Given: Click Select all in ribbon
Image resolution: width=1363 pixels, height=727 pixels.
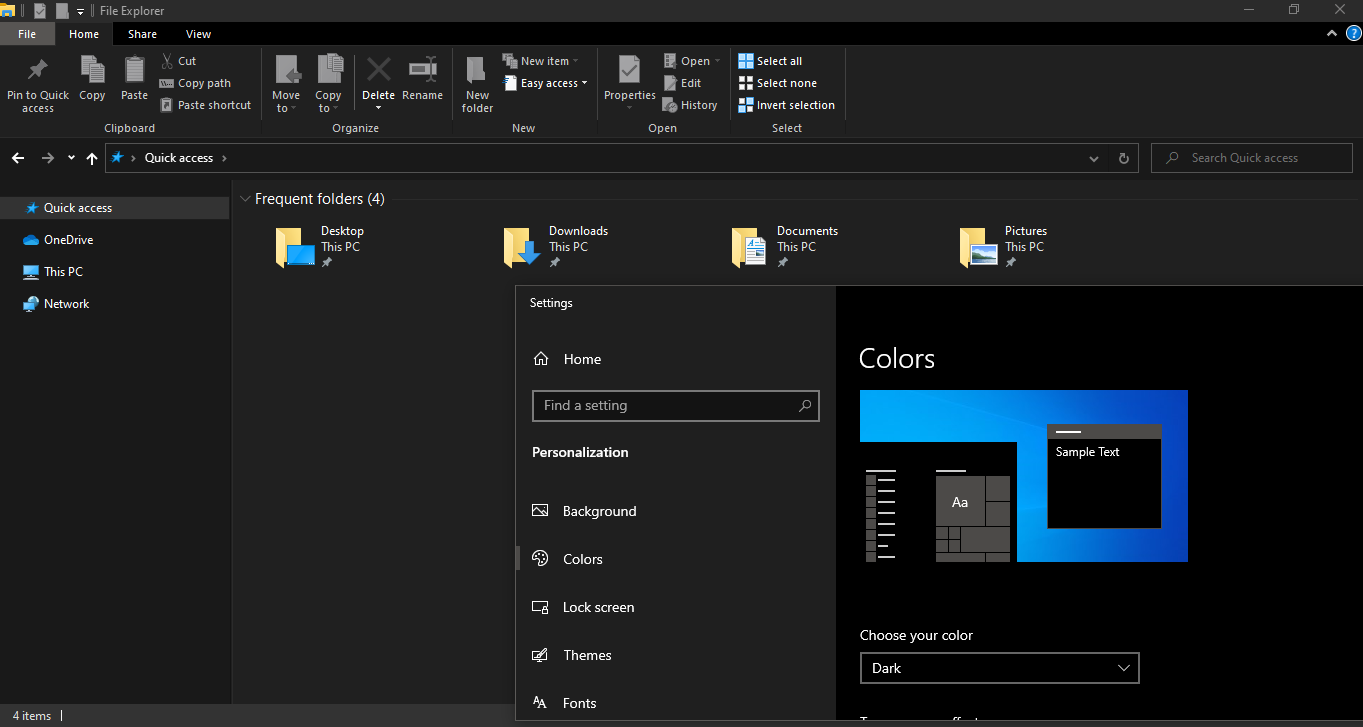Looking at the screenshot, I should (x=770, y=61).
